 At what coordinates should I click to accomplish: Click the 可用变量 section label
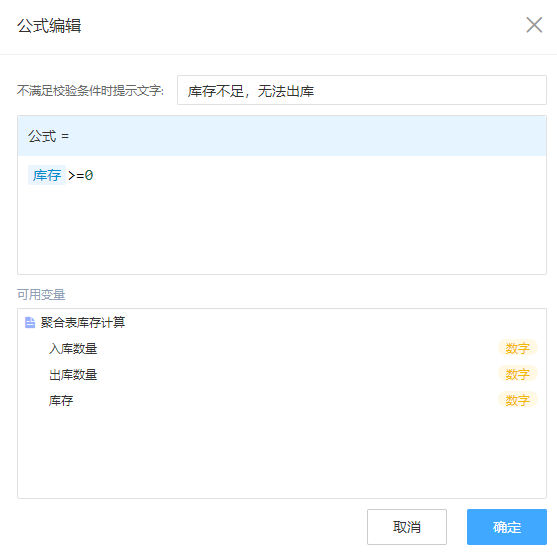pyautogui.click(x=41, y=294)
